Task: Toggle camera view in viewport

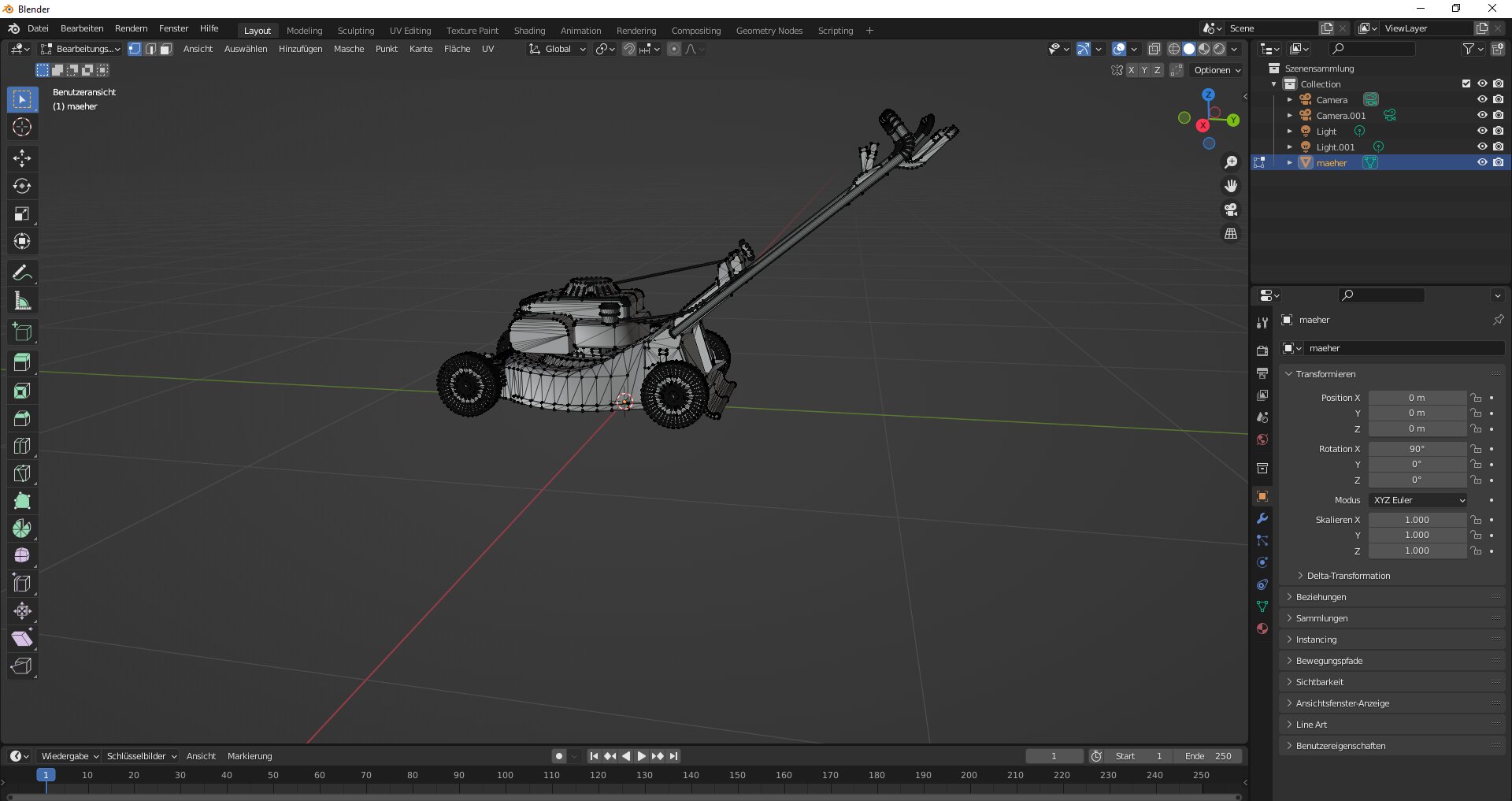Action: tap(1230, 210)
